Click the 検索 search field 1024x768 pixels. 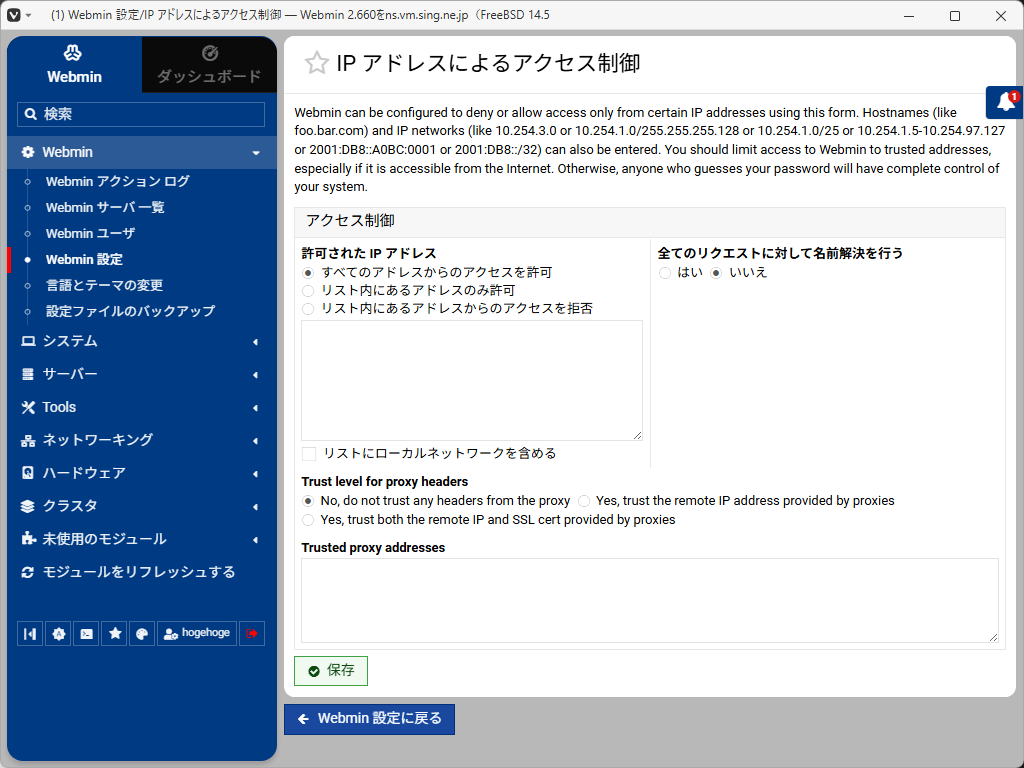pos(141,114)
